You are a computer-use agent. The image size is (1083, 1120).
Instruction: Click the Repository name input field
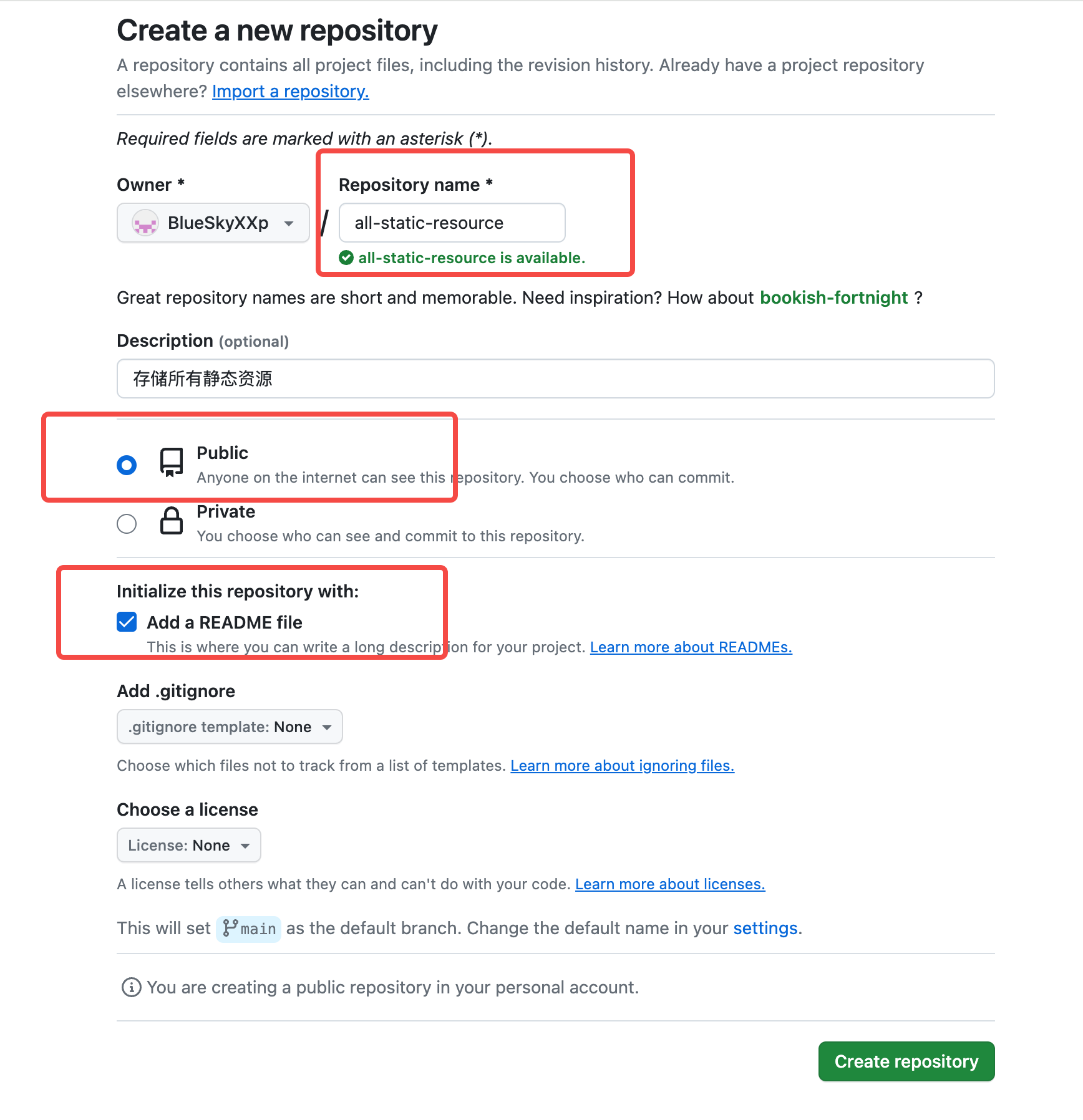[452, 223]
